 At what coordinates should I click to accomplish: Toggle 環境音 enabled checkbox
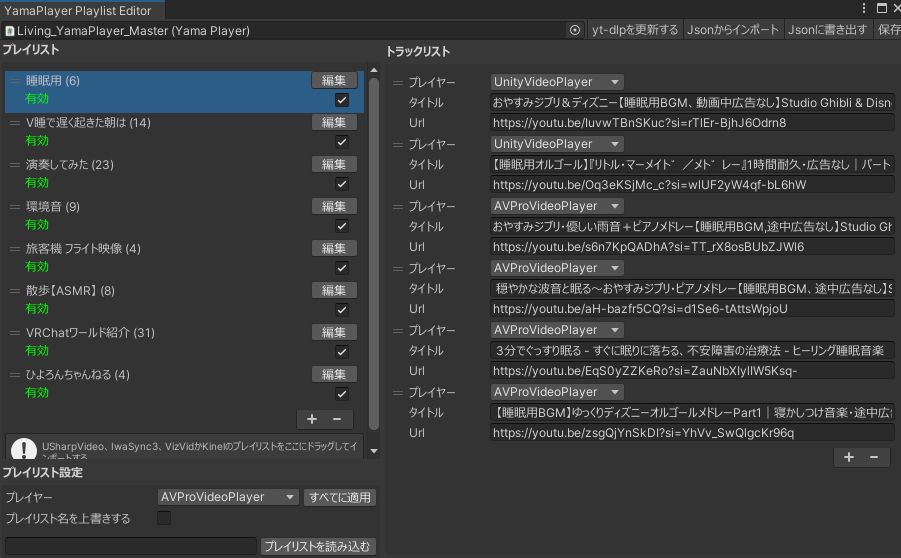[342, 226]
